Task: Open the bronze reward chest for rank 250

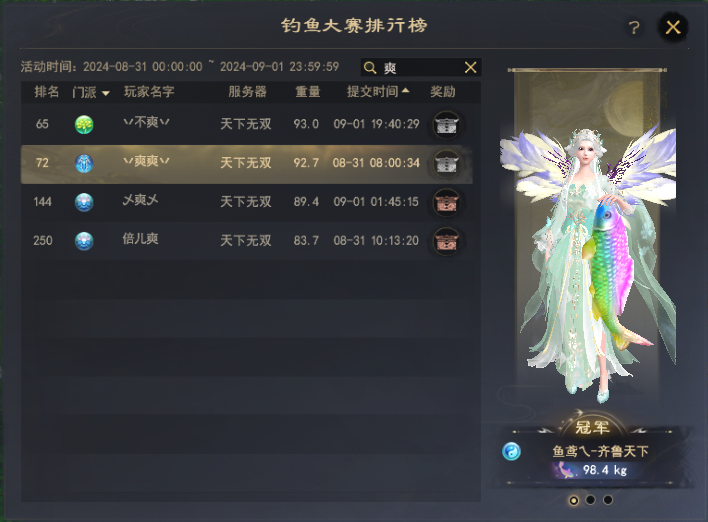Action: tap(446, 241)
